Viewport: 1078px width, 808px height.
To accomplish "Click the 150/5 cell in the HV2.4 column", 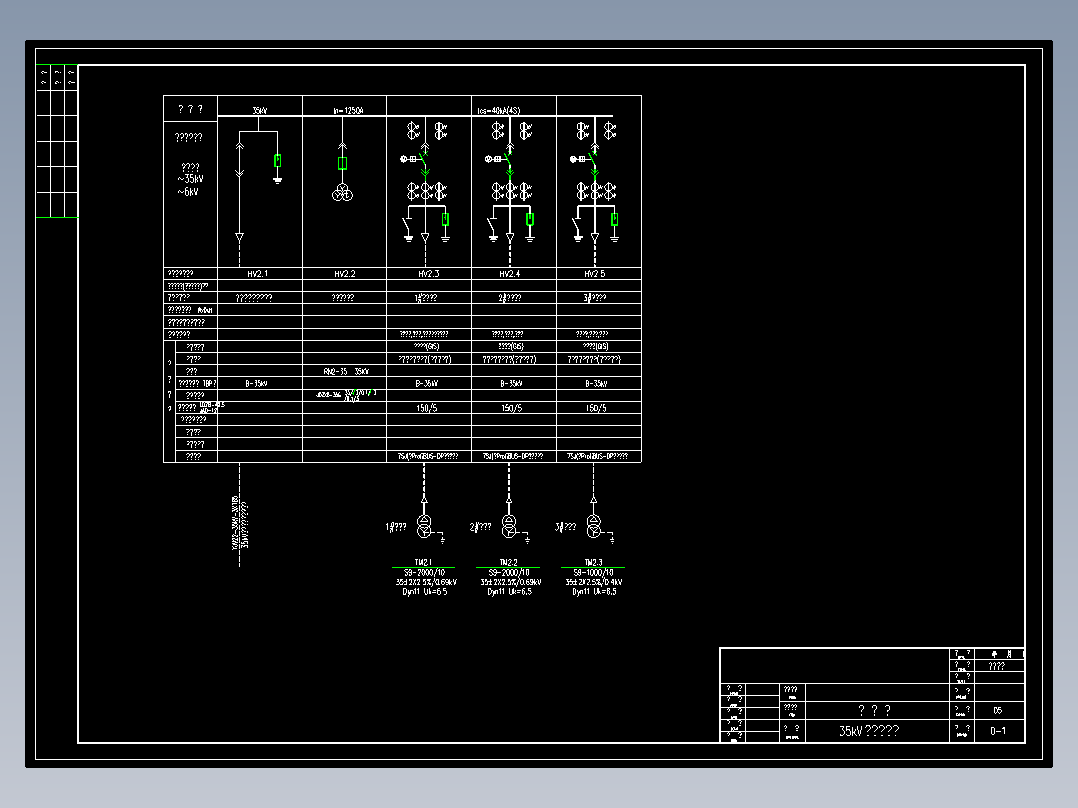I will pyautogui.click(x=511, y=408).
